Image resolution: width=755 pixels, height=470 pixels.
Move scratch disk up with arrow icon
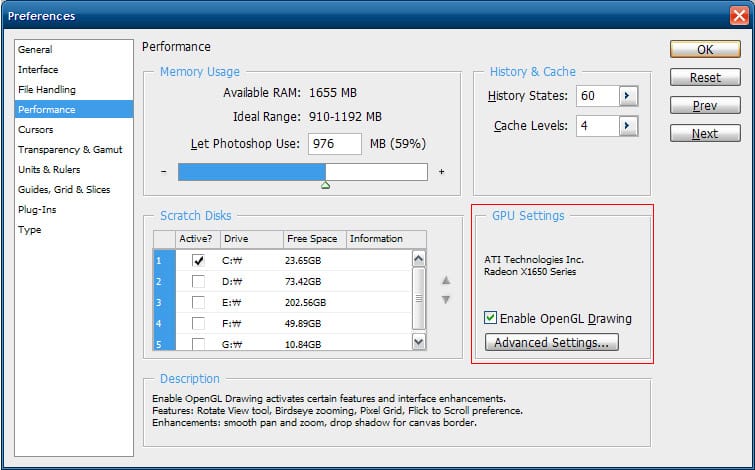coord(446,281)
